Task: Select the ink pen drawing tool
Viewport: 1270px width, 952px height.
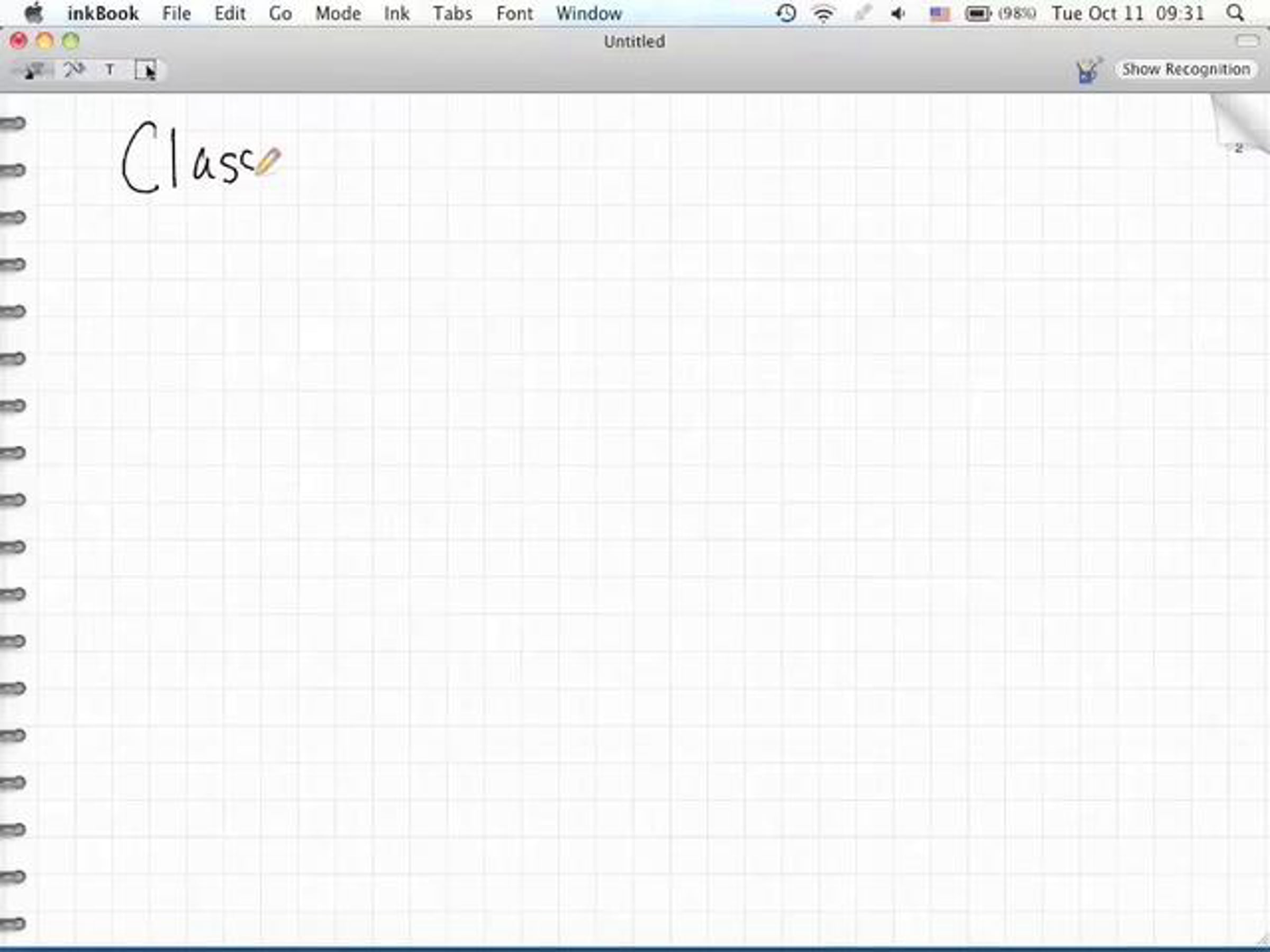Action: click(x=32, y=70)
